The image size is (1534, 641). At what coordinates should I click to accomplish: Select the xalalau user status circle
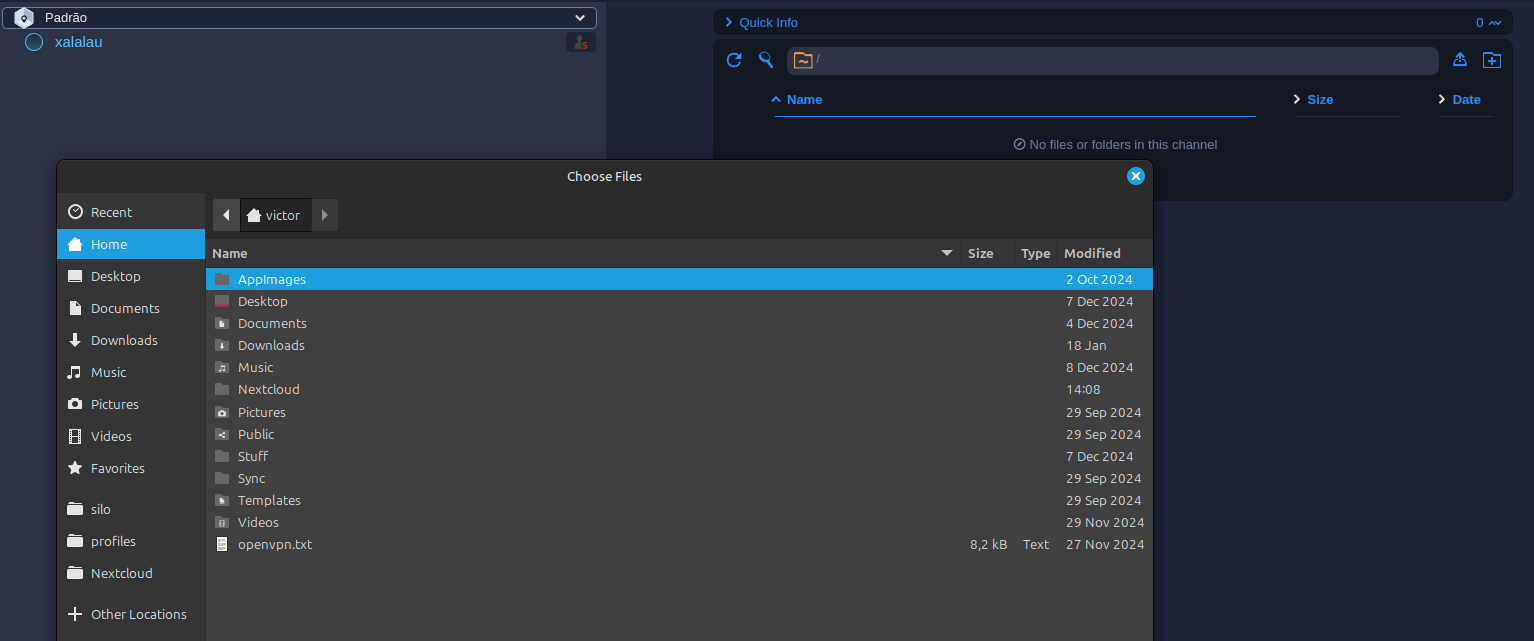click(x=34, y=42)
